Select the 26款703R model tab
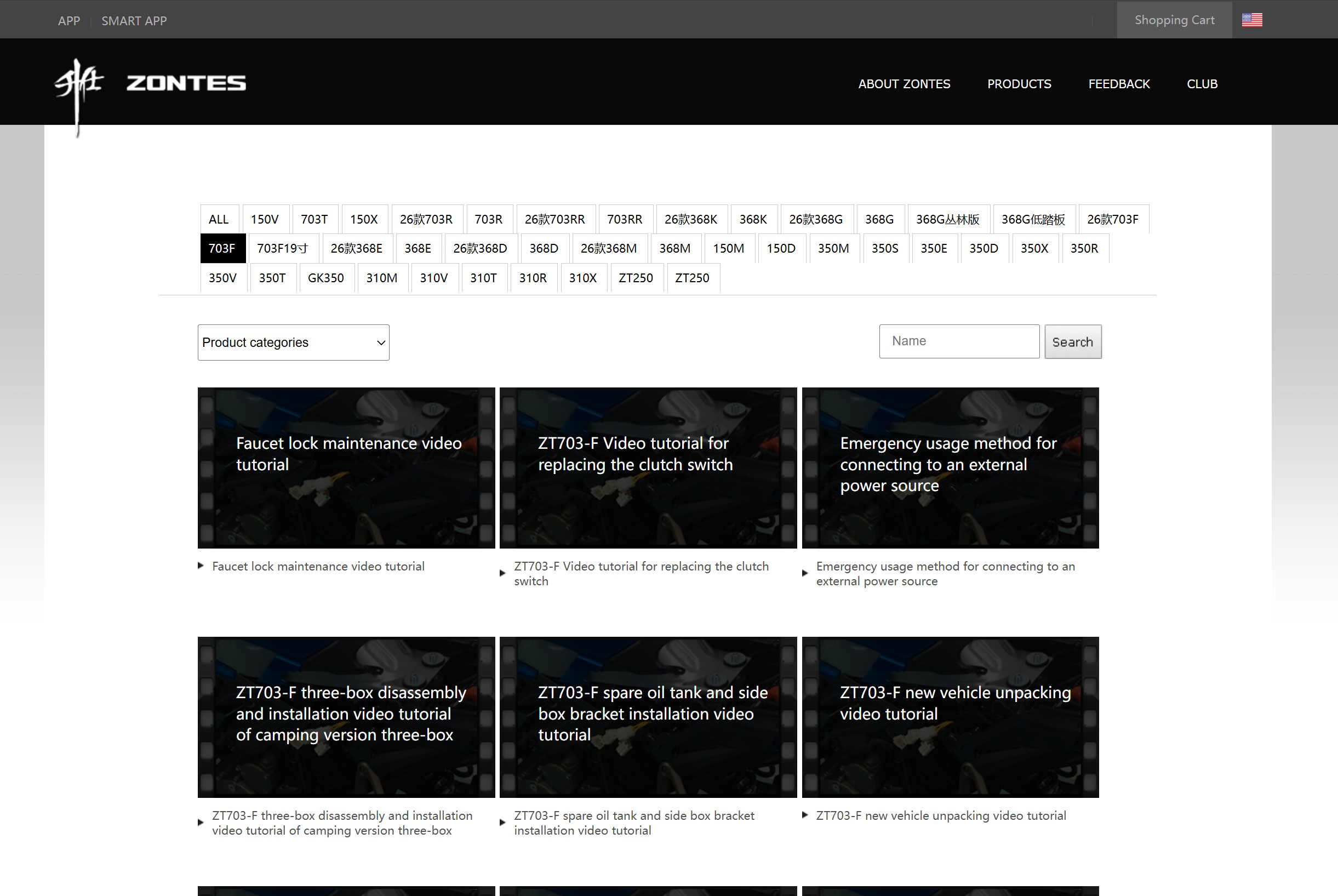The image size is (1338, 896). pos(426,219)
